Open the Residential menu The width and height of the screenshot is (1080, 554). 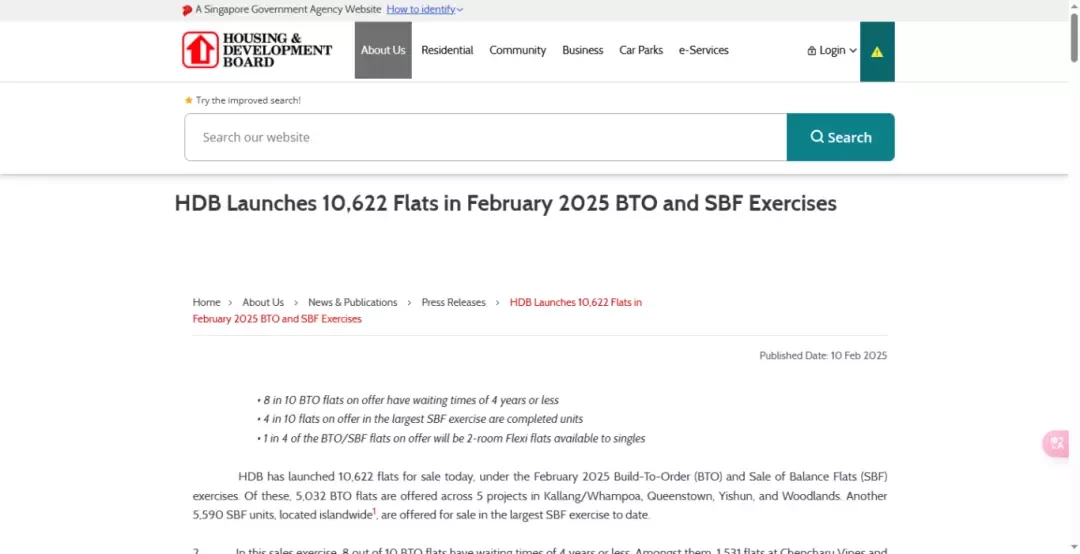tap(447, 50)
